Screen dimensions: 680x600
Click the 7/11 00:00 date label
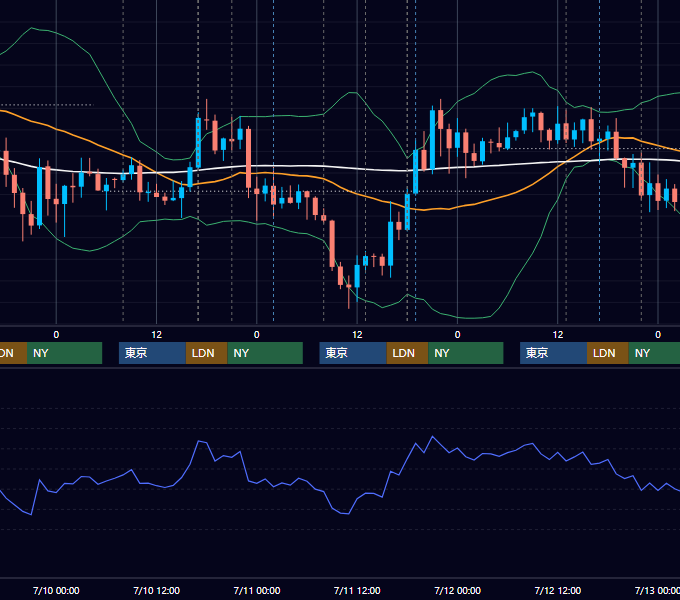point(257,590)
